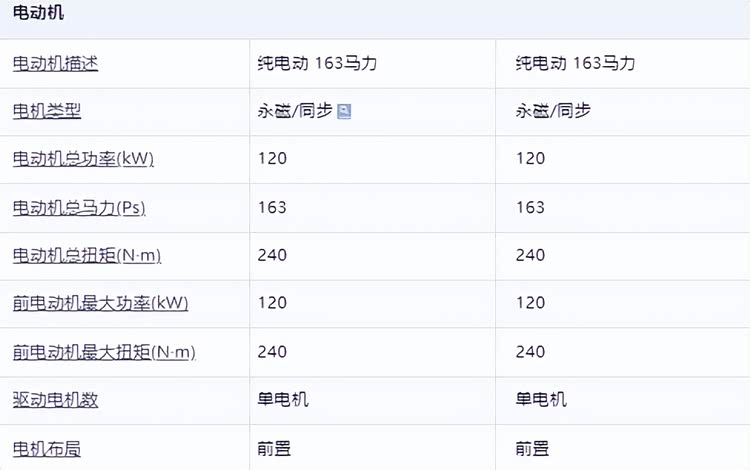Open the 电动机描述 parameter link
This screenshot has height=470, width=750.
[55, 64]
